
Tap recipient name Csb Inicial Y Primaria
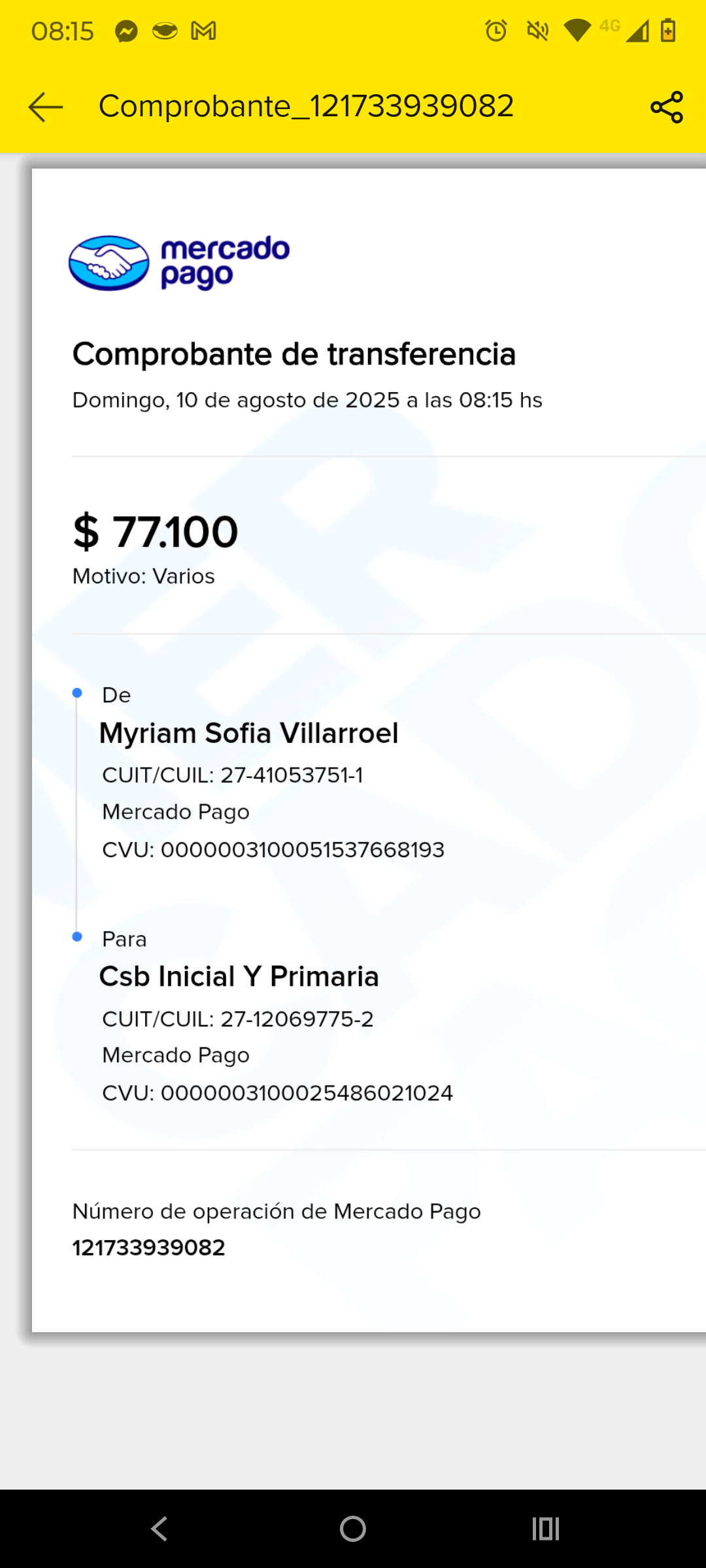(239, 977)
